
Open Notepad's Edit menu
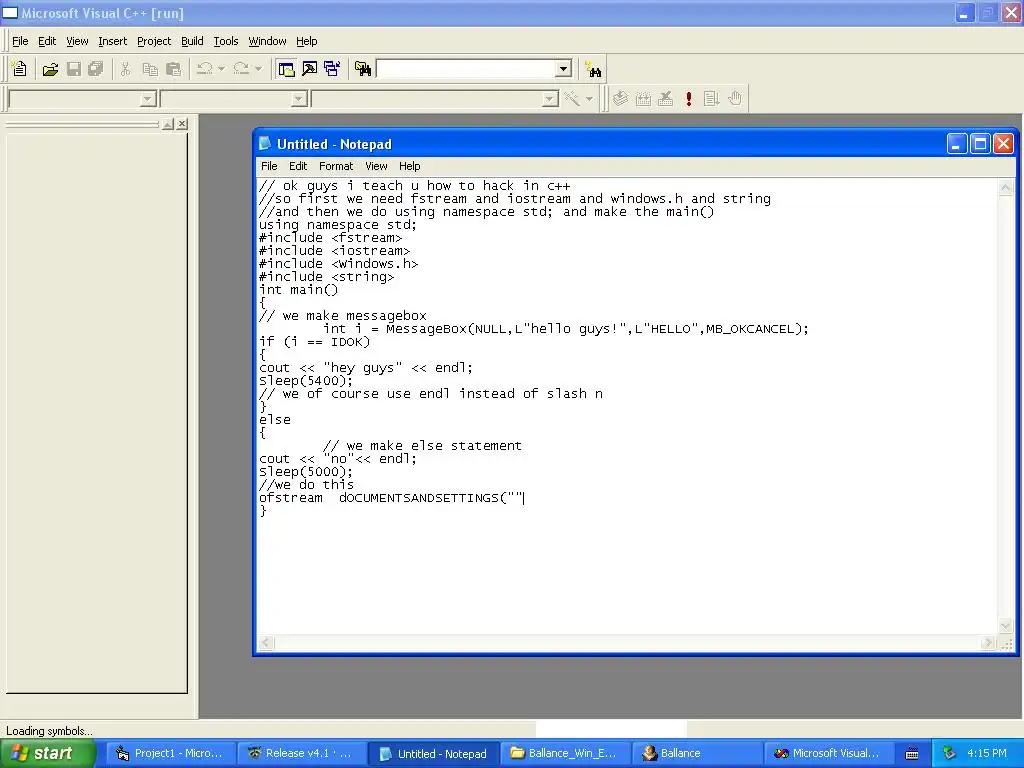click(298, 166)
